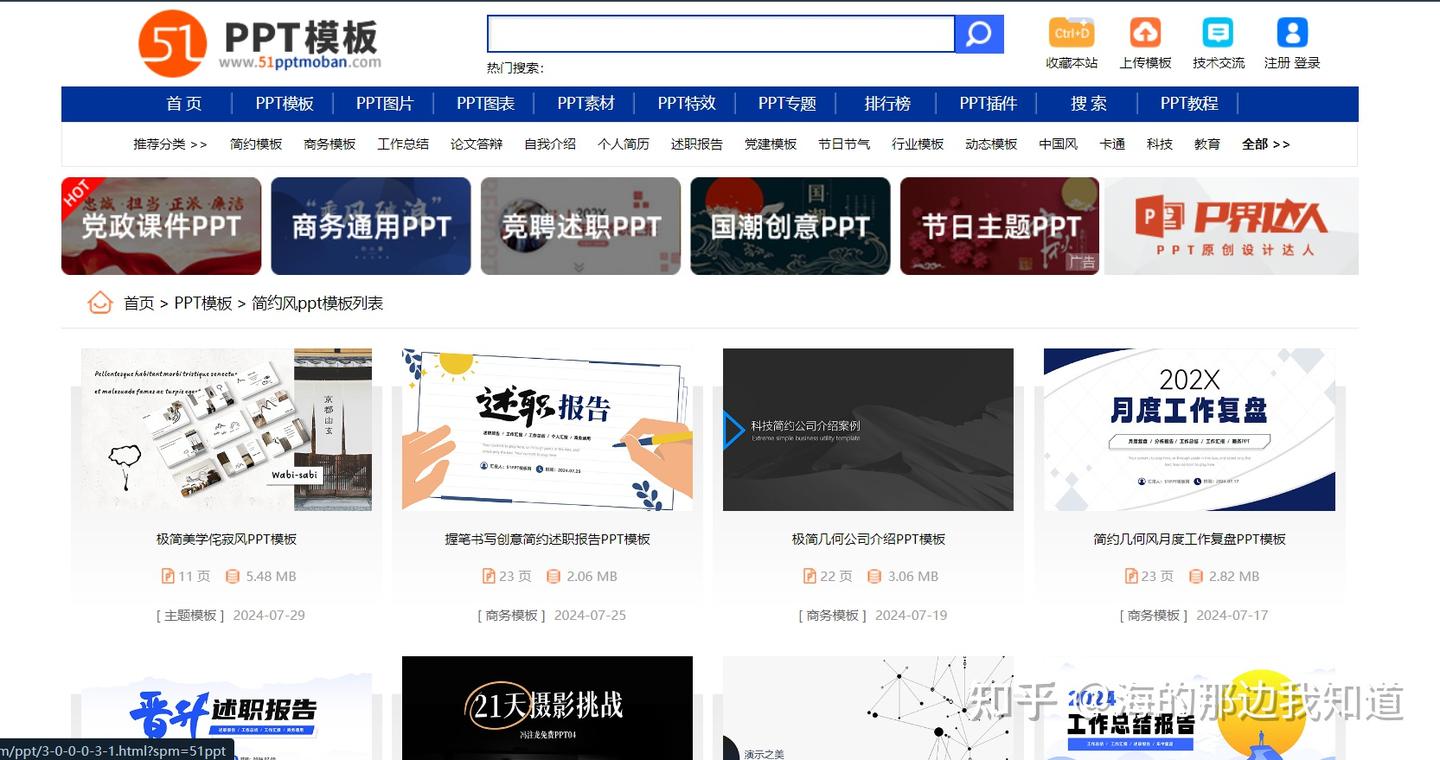Click the 注册登录 user profile icon
Screen dimensions: 1440x760
click(x=1291, y=33)
